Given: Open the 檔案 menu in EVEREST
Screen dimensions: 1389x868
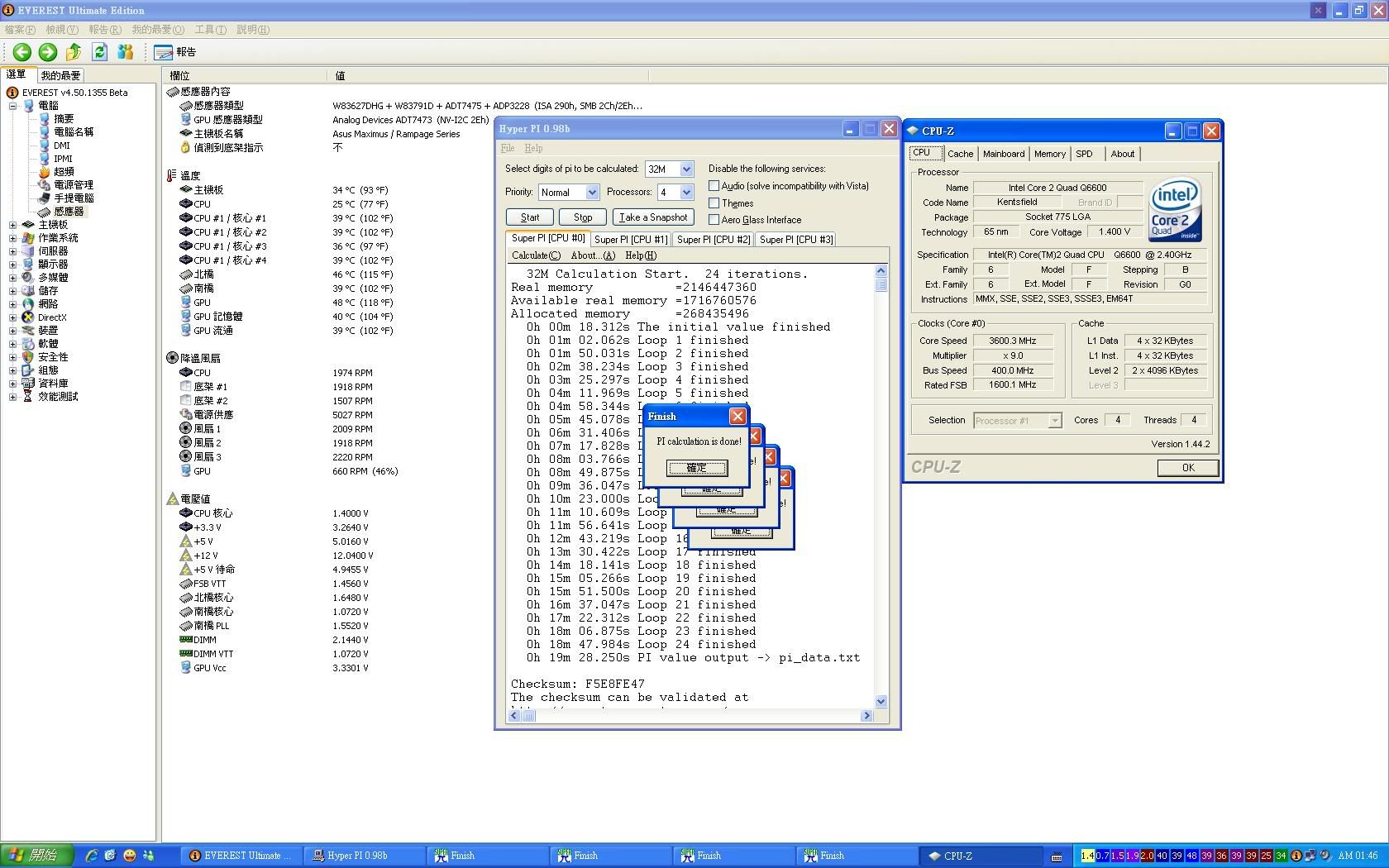Looking at the screenshot, I should [20, 30].
